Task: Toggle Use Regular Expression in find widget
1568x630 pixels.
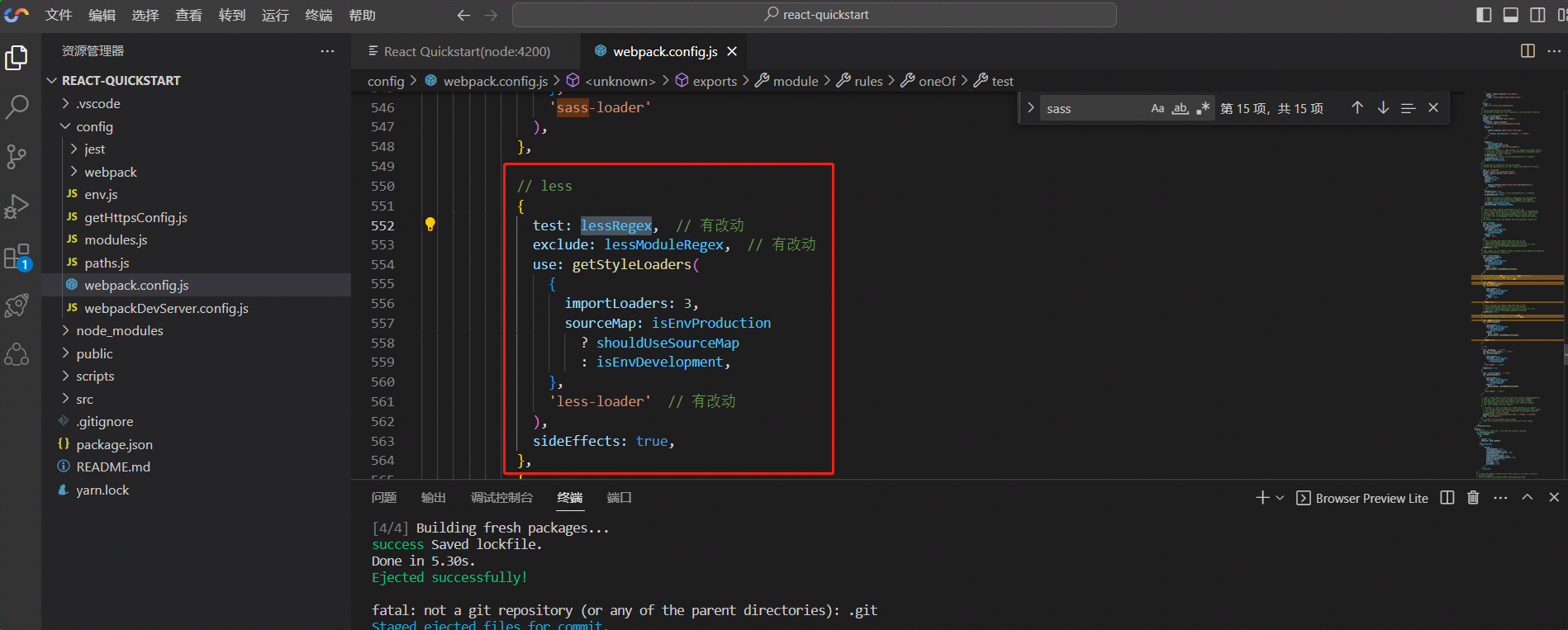Action: pos(1203,108)
